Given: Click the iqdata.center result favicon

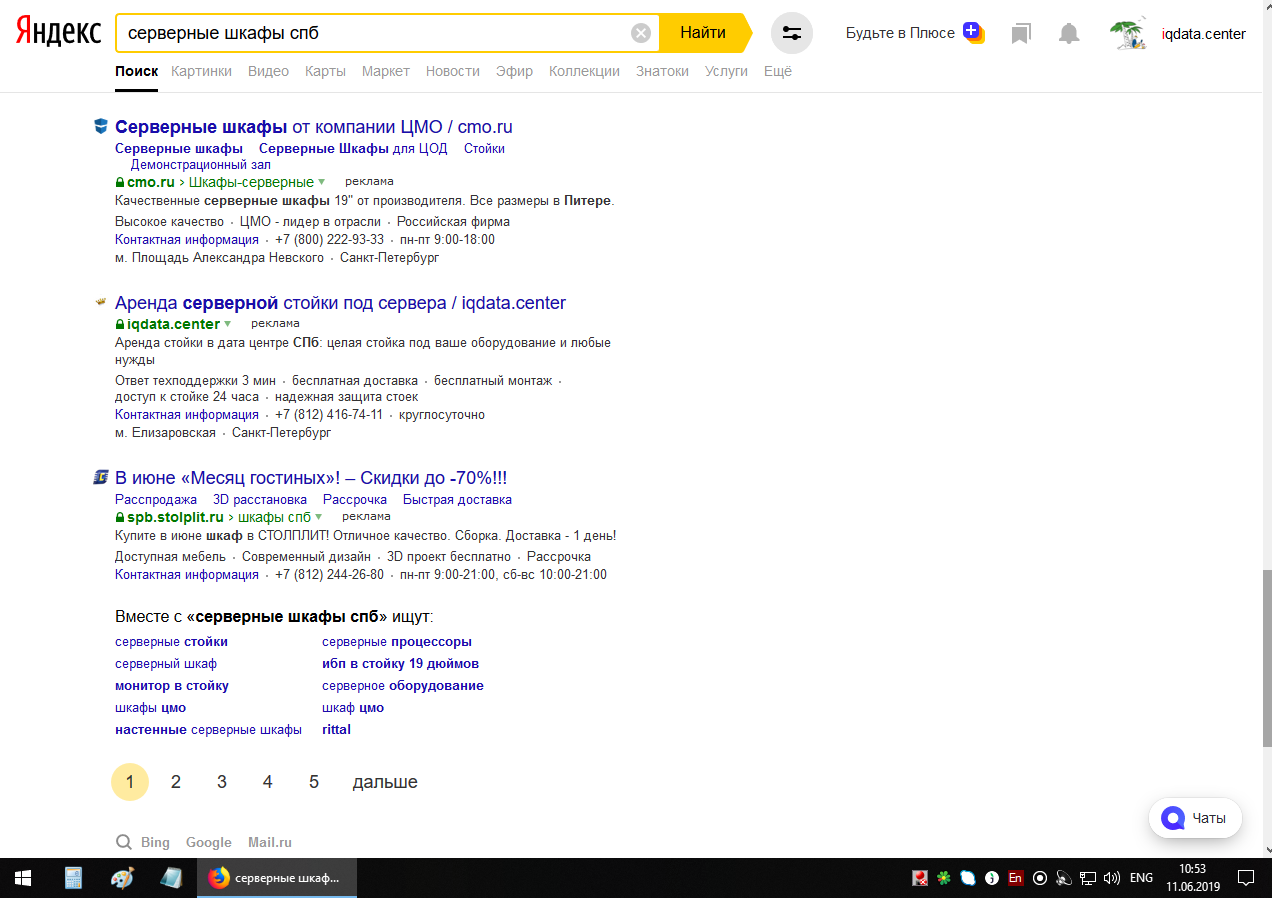Looking at the screenshot, I should [x=100, y=302].
